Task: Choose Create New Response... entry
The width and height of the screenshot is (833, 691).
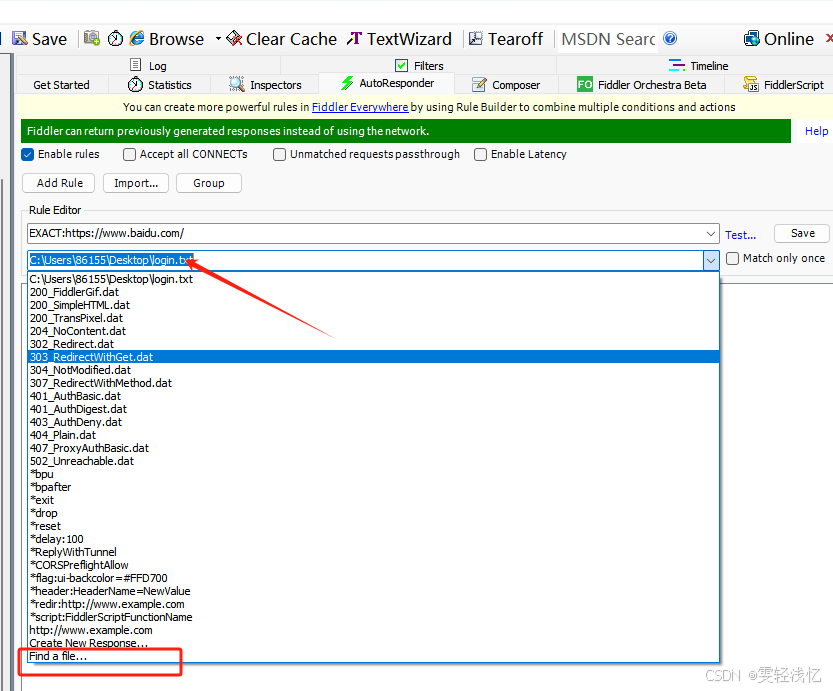Action: tap(373, 643)
